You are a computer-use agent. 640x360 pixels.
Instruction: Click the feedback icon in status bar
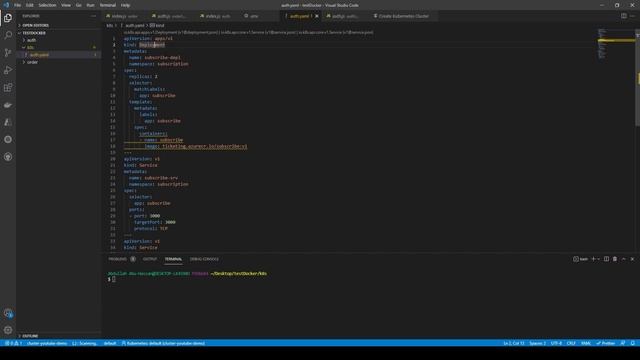click(623, 343)
